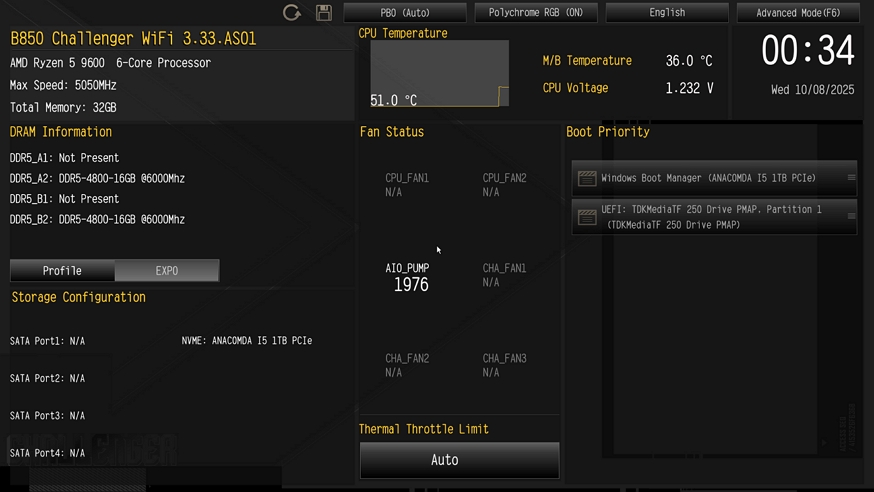Toggle the PBO (Auto) setting
The image size is (874, 492).
click(x=405, y=13)
